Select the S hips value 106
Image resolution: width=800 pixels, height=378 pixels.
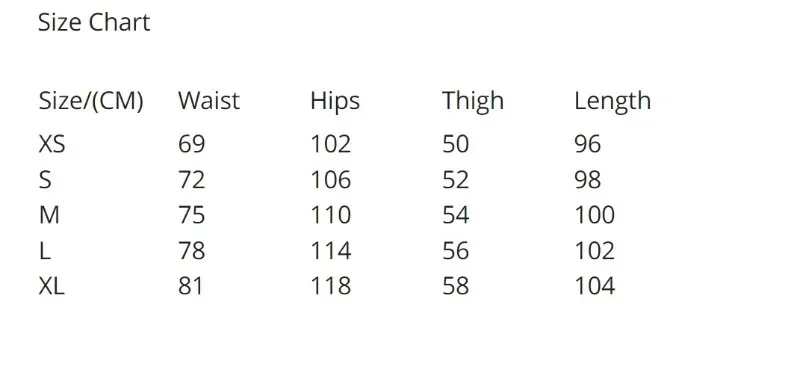(x=331, y=180)
